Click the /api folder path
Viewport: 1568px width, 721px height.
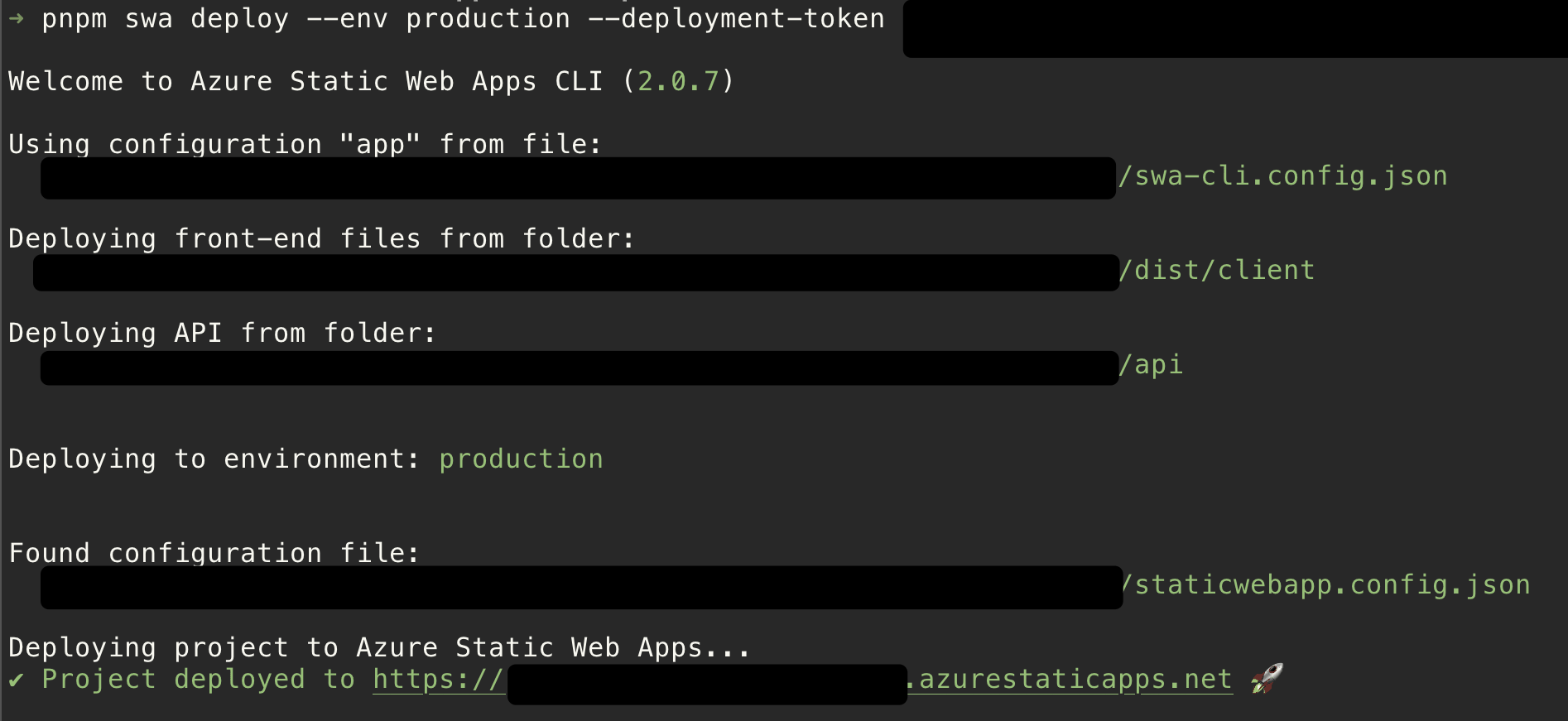[1151, 365]
